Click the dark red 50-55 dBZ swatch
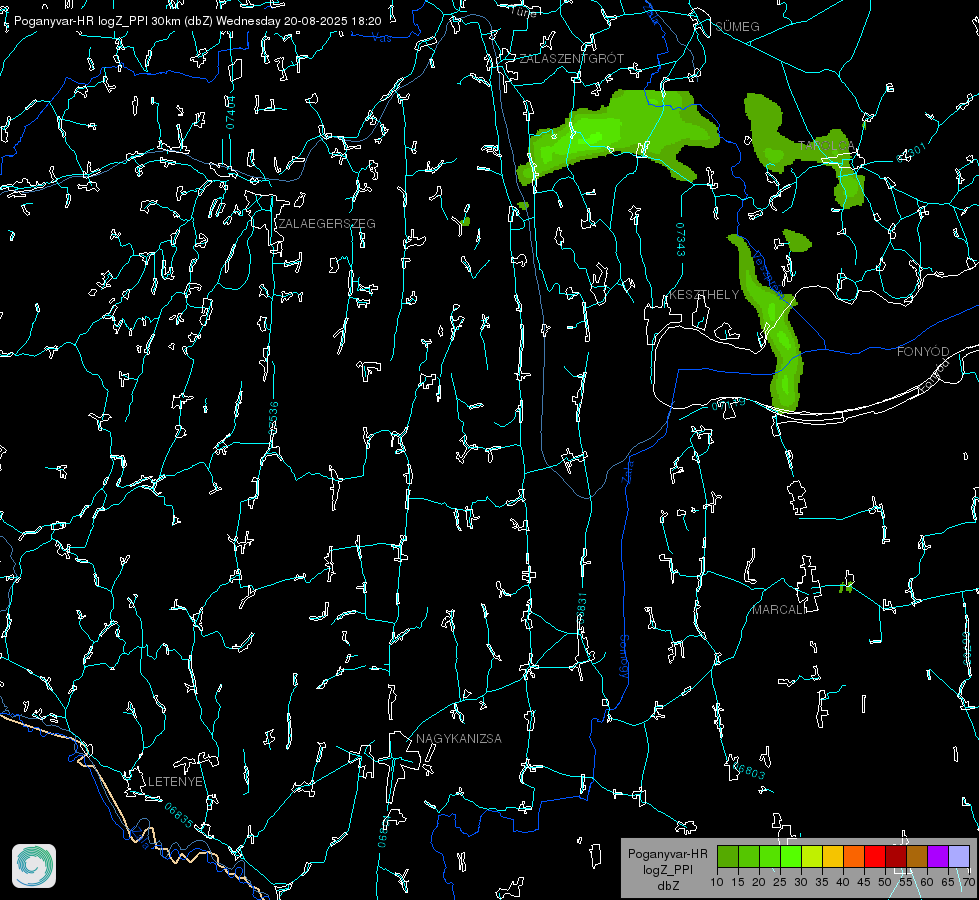This screenshot has height=900, width=979. pyautogui.click(x=896, y=856)
